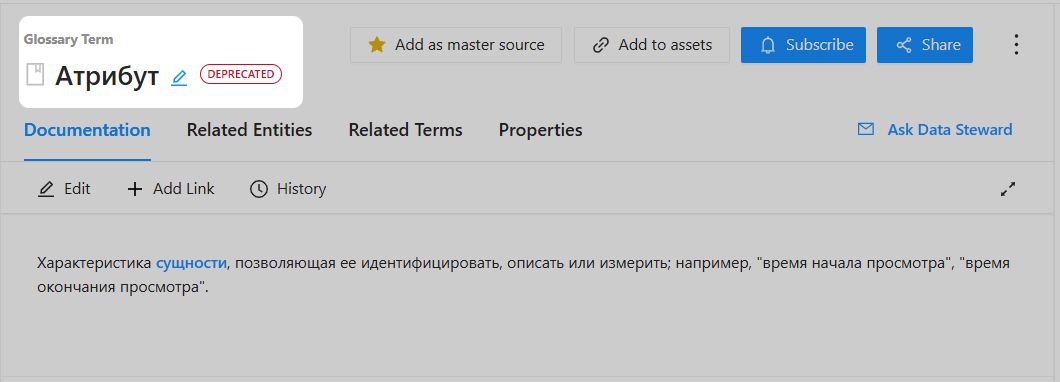Click the share icon on the Share button
This screenshot has height=382, width=1060.
(904, 45)
